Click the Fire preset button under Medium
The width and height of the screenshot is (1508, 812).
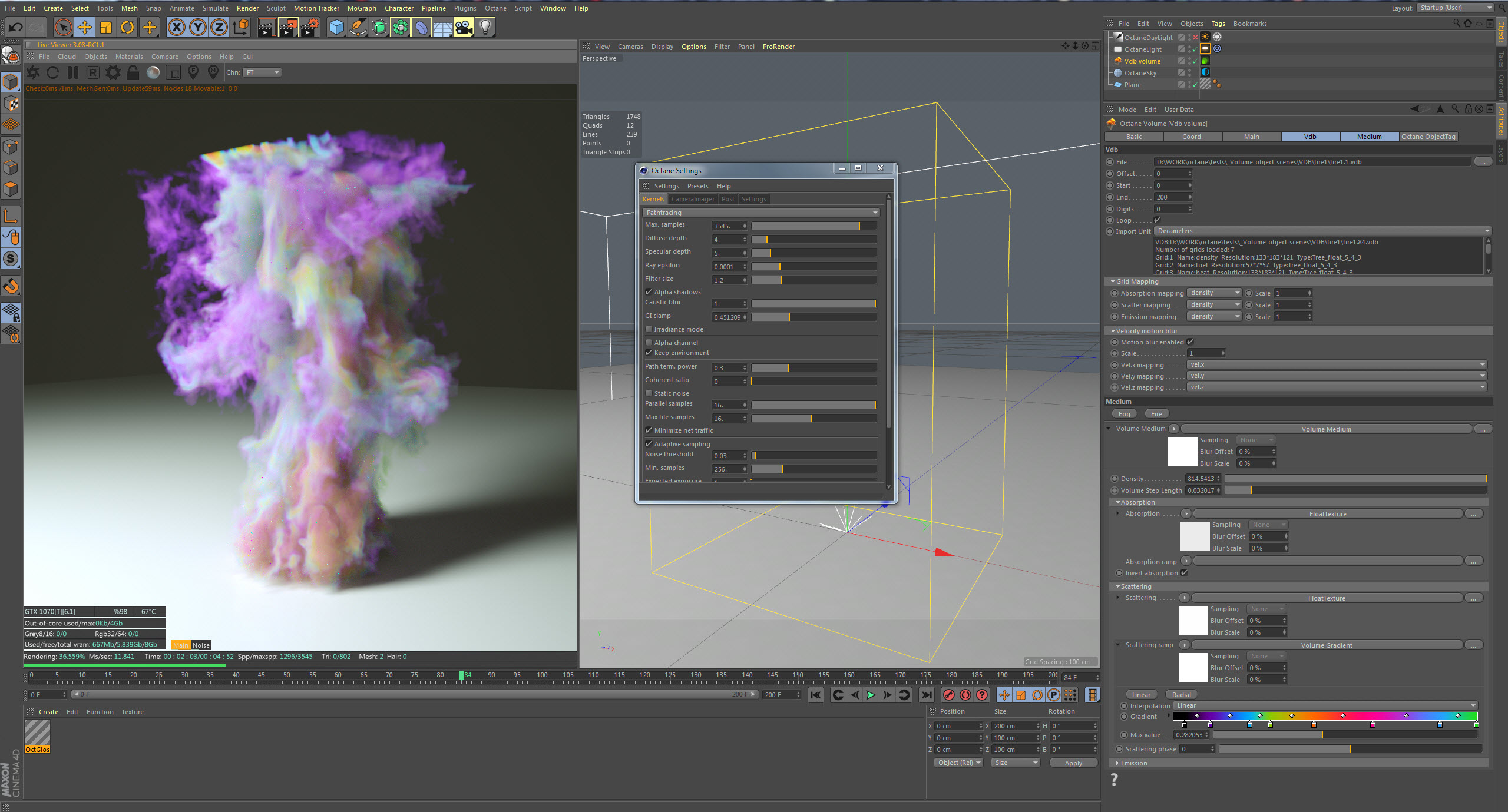pos(1156,414)
